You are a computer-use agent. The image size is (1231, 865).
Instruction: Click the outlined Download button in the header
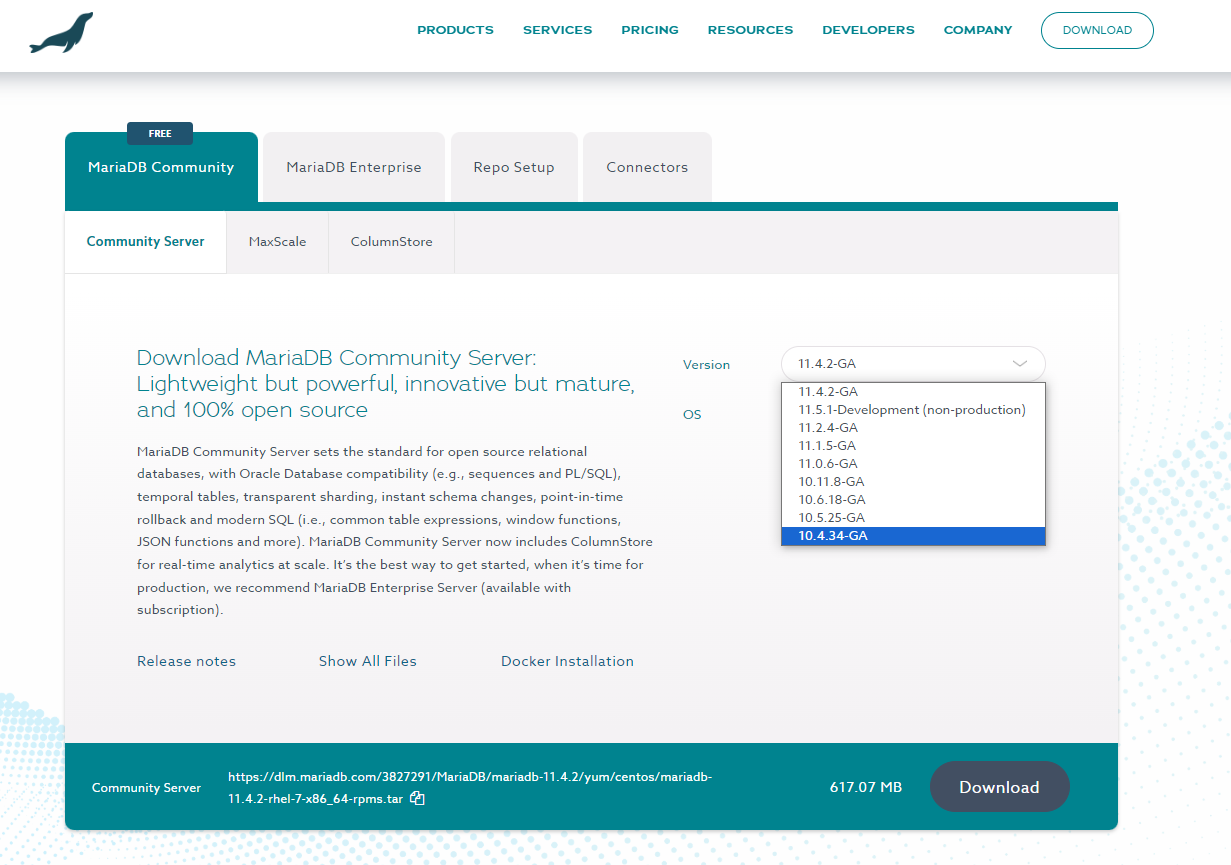1097,30
